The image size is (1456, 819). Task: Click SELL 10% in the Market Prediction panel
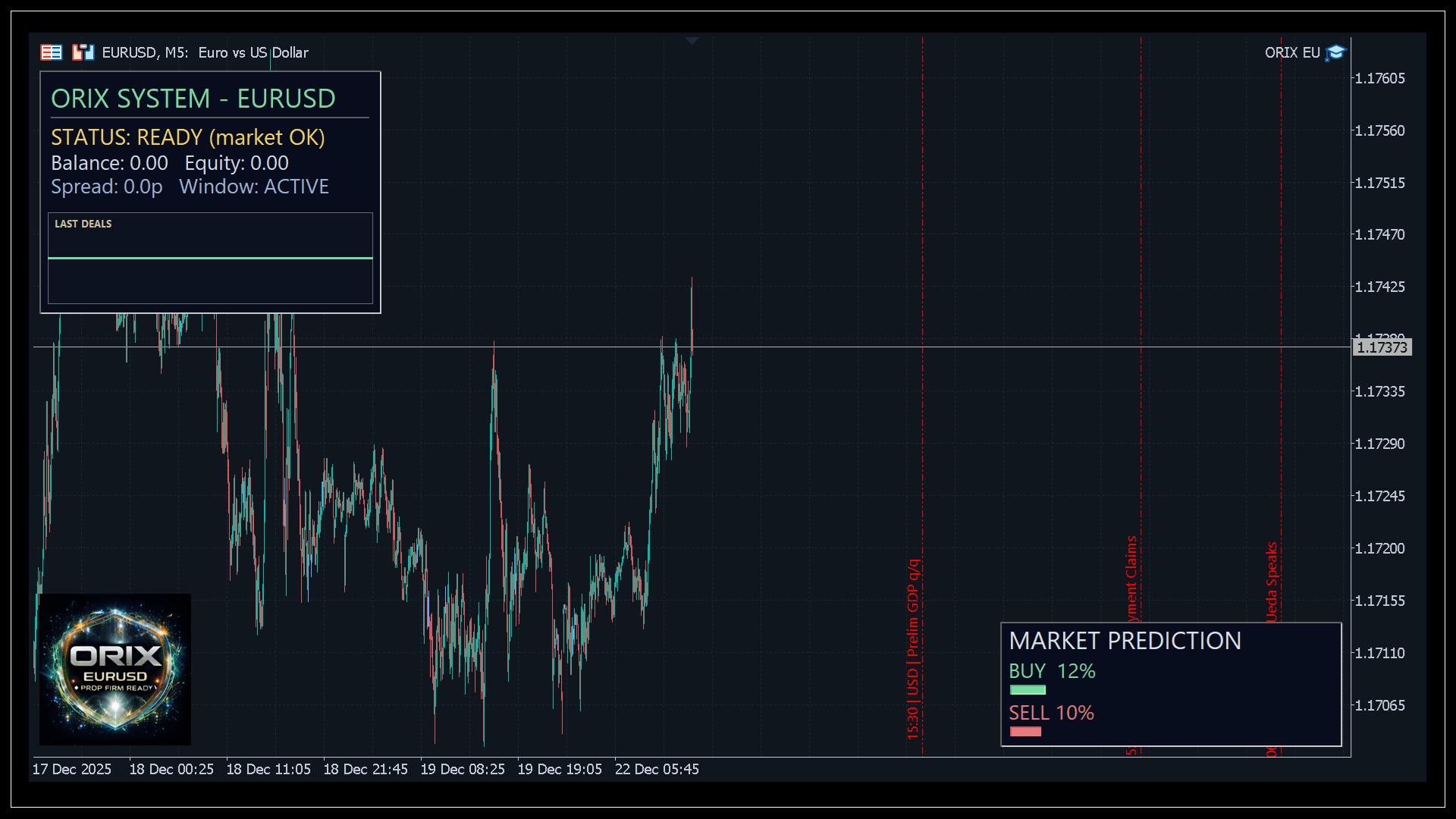pos(1051,713)
